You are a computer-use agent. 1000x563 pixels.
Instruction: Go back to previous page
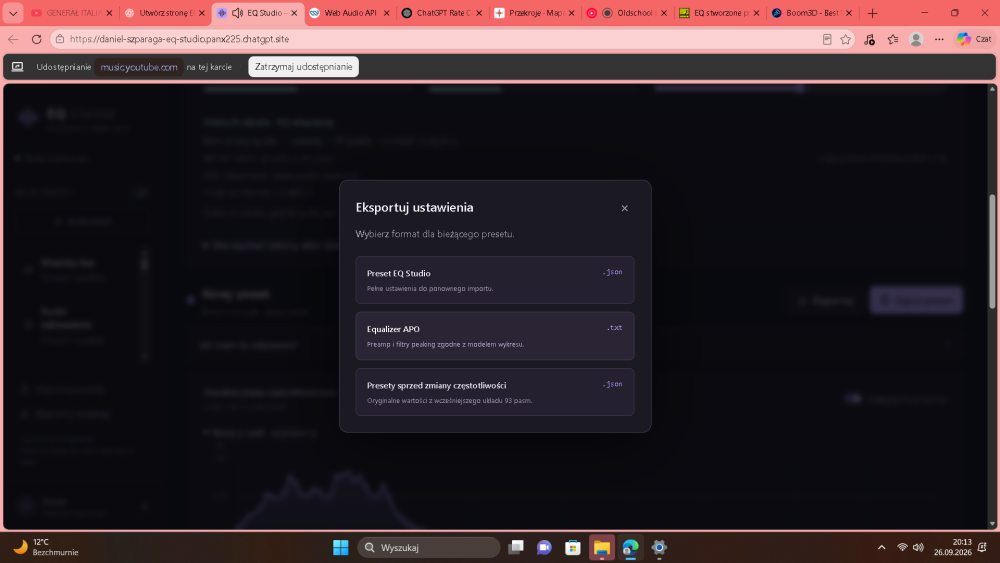13,39
